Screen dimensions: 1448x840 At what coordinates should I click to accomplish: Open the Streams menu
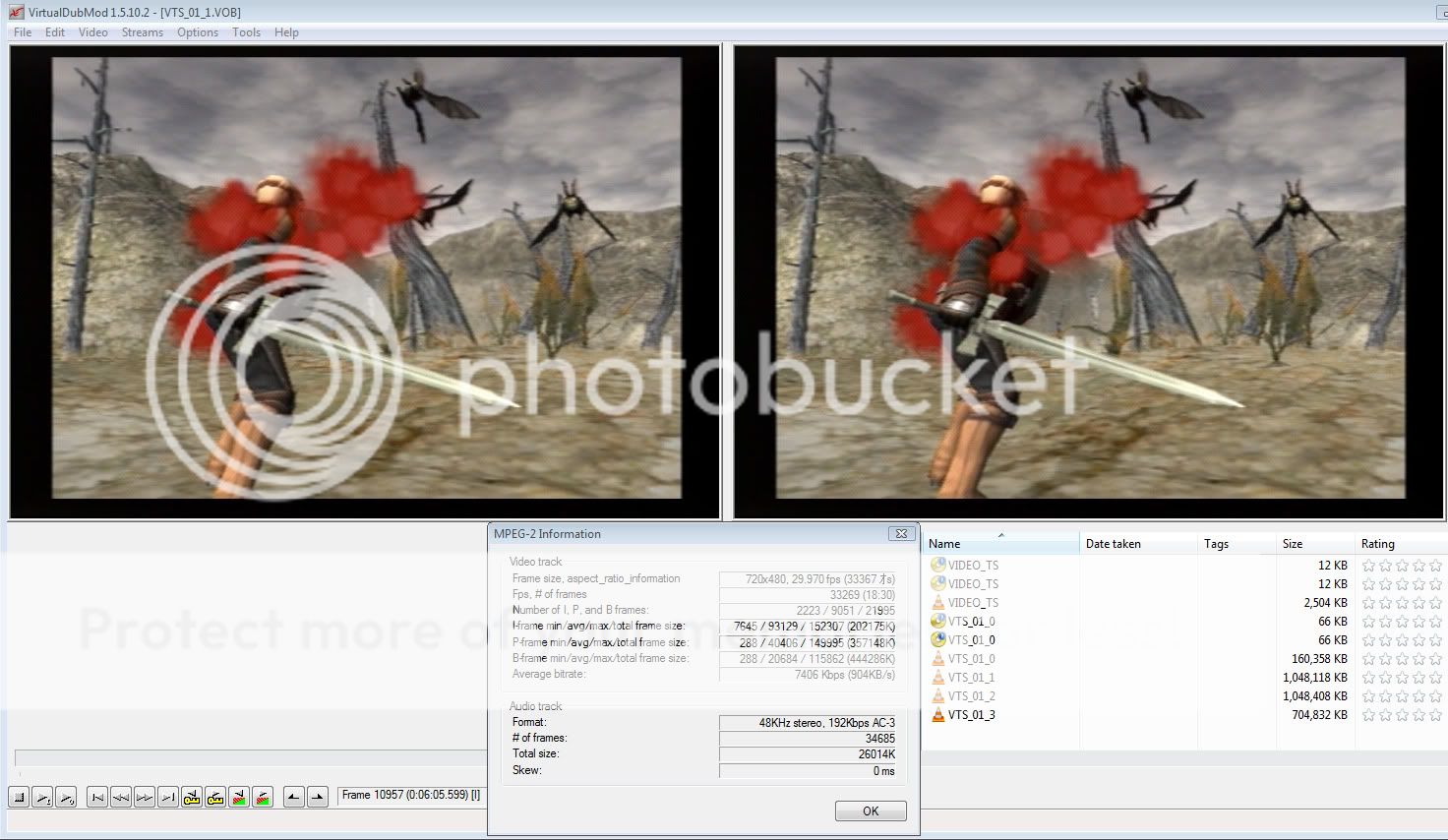[x=142, y=32]
